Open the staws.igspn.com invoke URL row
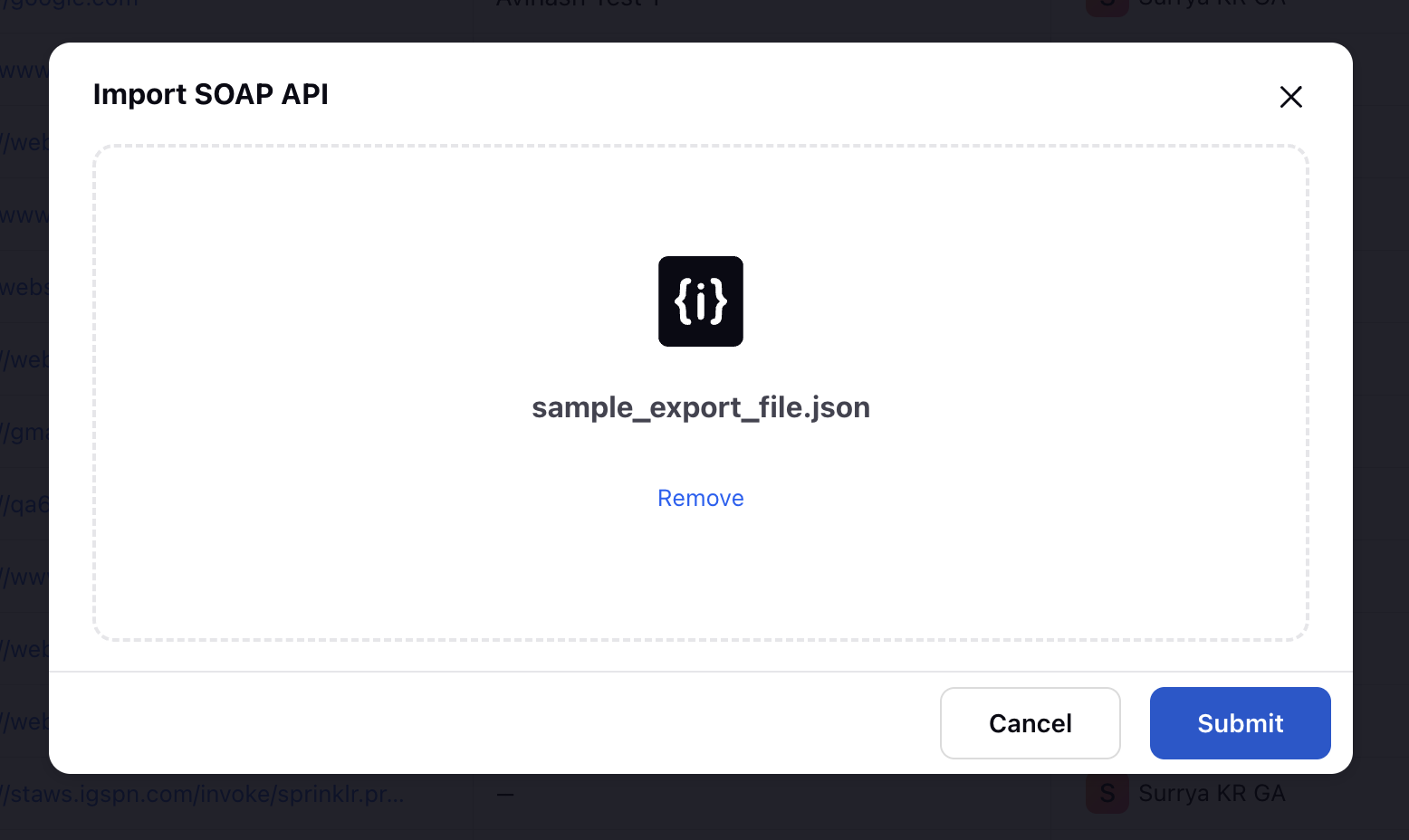Viewport: 1409px width, 840px height. click(x=203, y=794)
